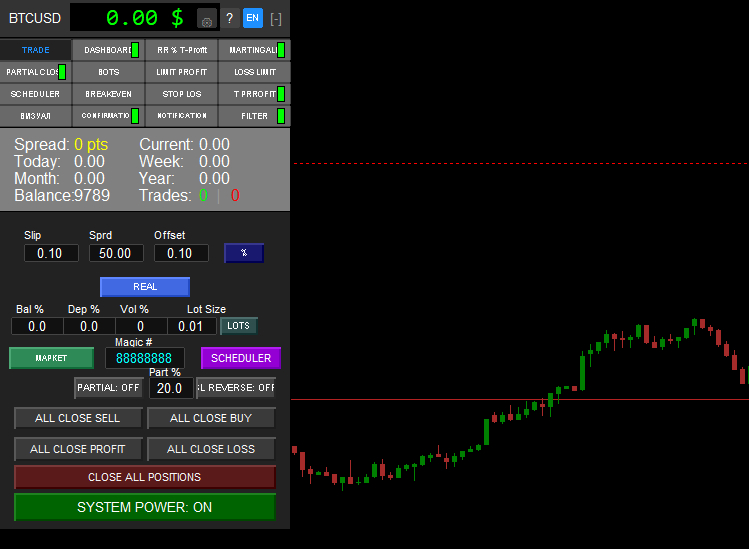Click the Magic # input field
The image size is (749, 549).
coord(145,358)
